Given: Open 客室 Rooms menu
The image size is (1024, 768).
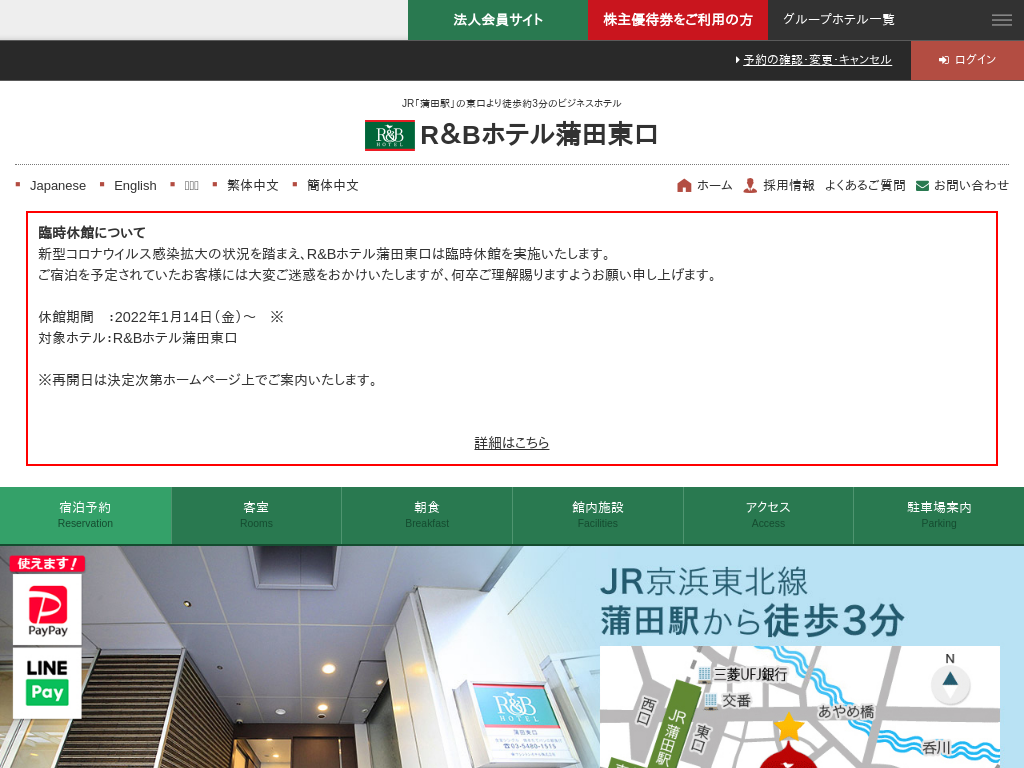Looking at the screenshot, I should coord(256,515).
